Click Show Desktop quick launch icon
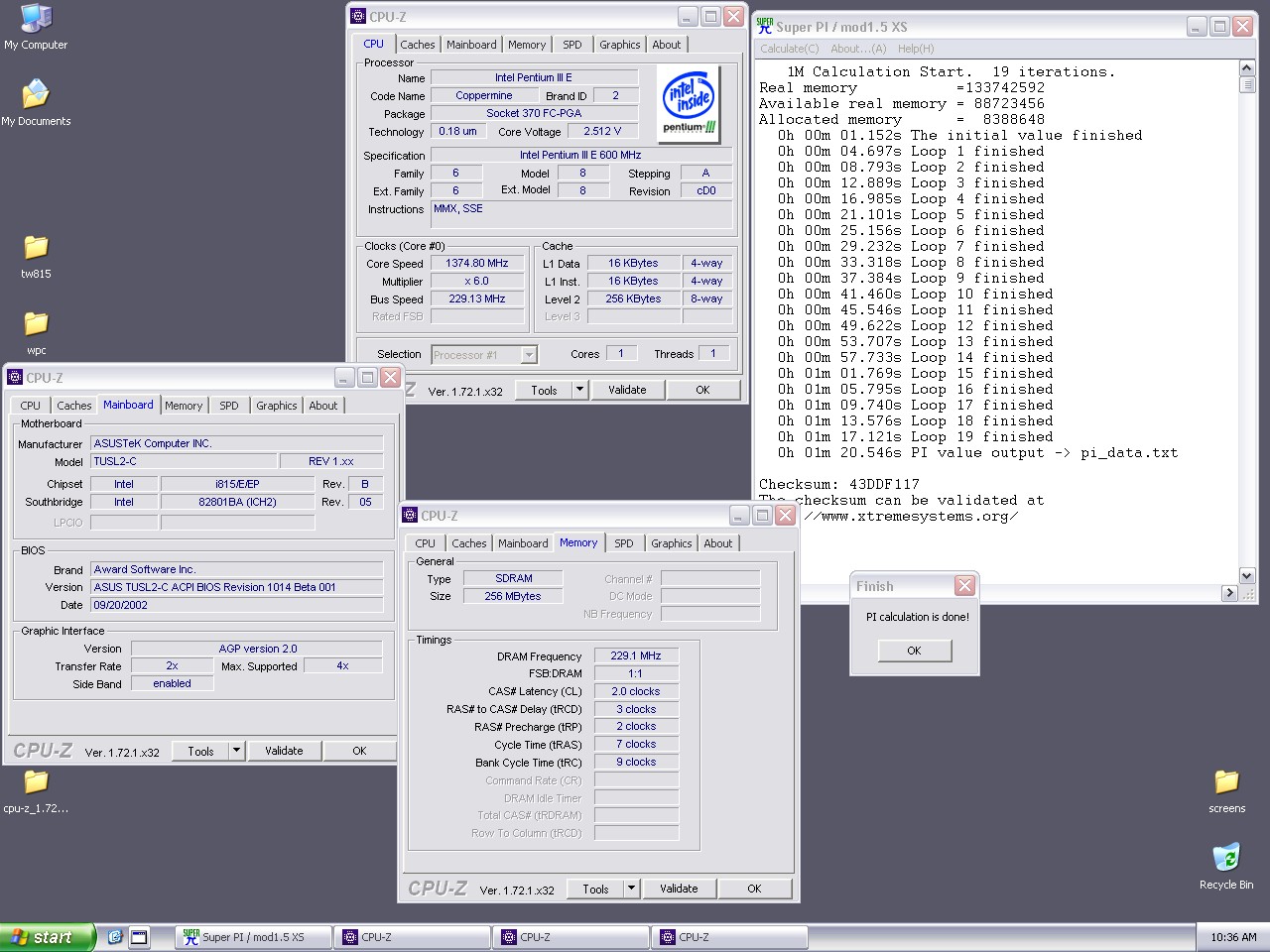 tap(139, 936)
